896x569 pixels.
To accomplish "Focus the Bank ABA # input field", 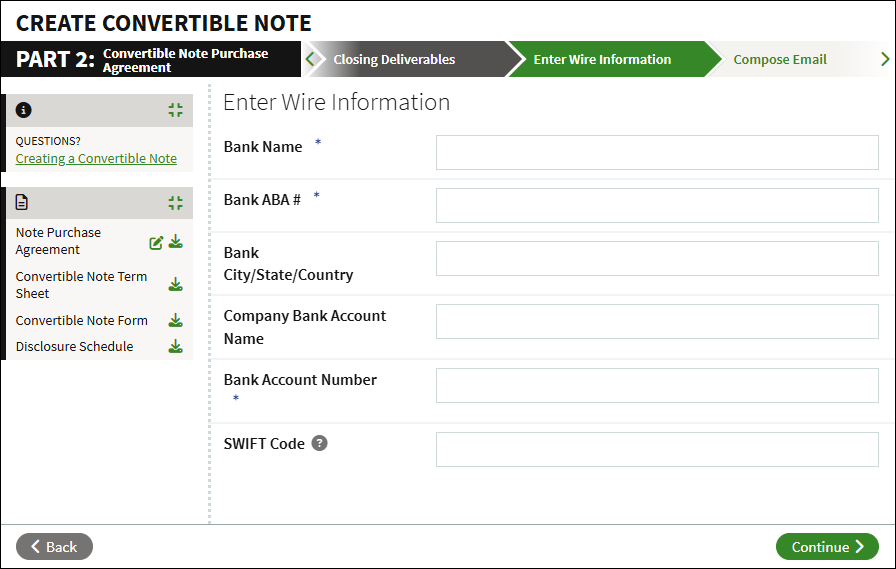I will coord(657,206).
